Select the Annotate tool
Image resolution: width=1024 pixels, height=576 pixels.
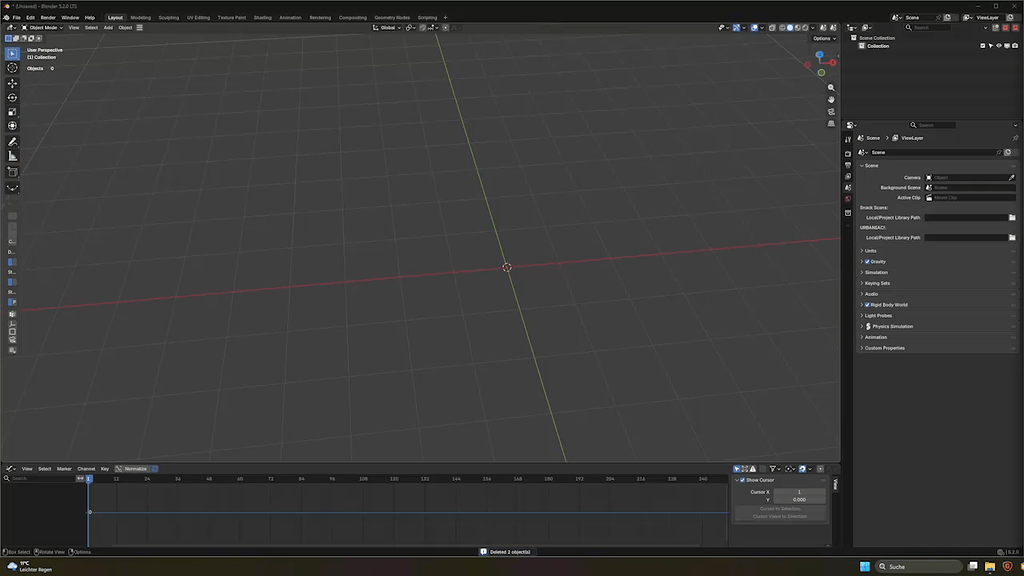click(12, 142)
